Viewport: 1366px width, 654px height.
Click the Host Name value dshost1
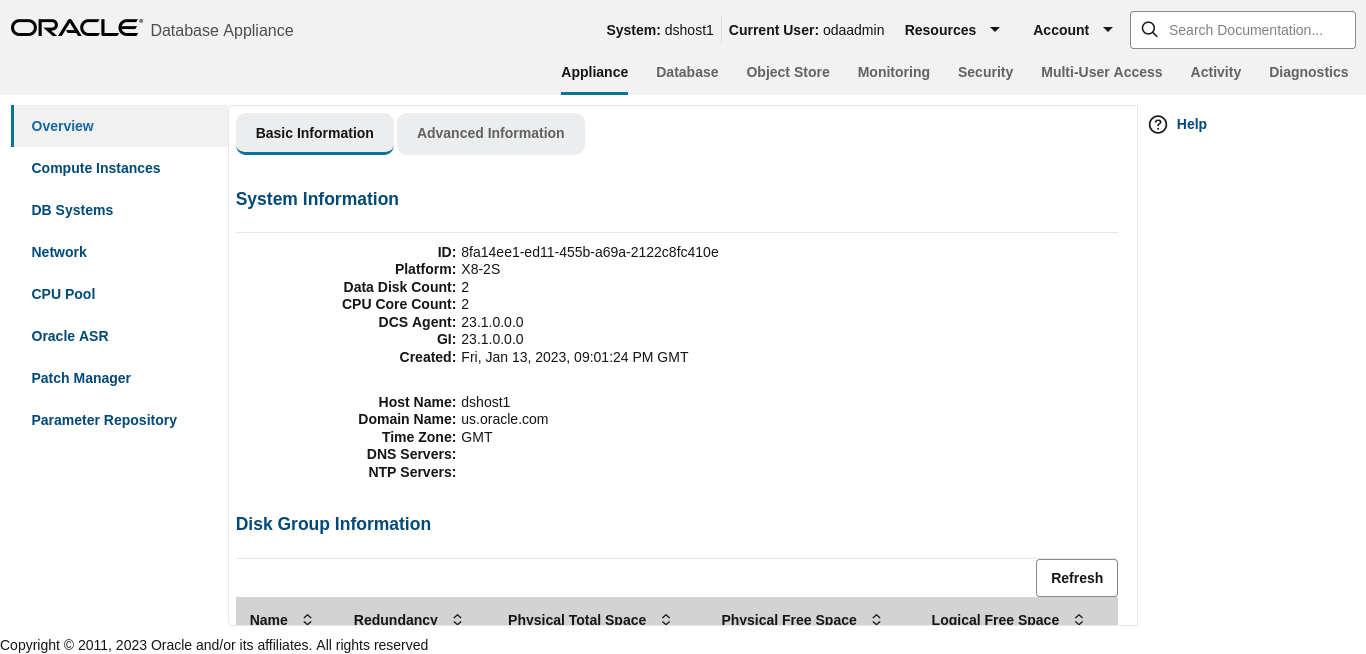(486, 402)
